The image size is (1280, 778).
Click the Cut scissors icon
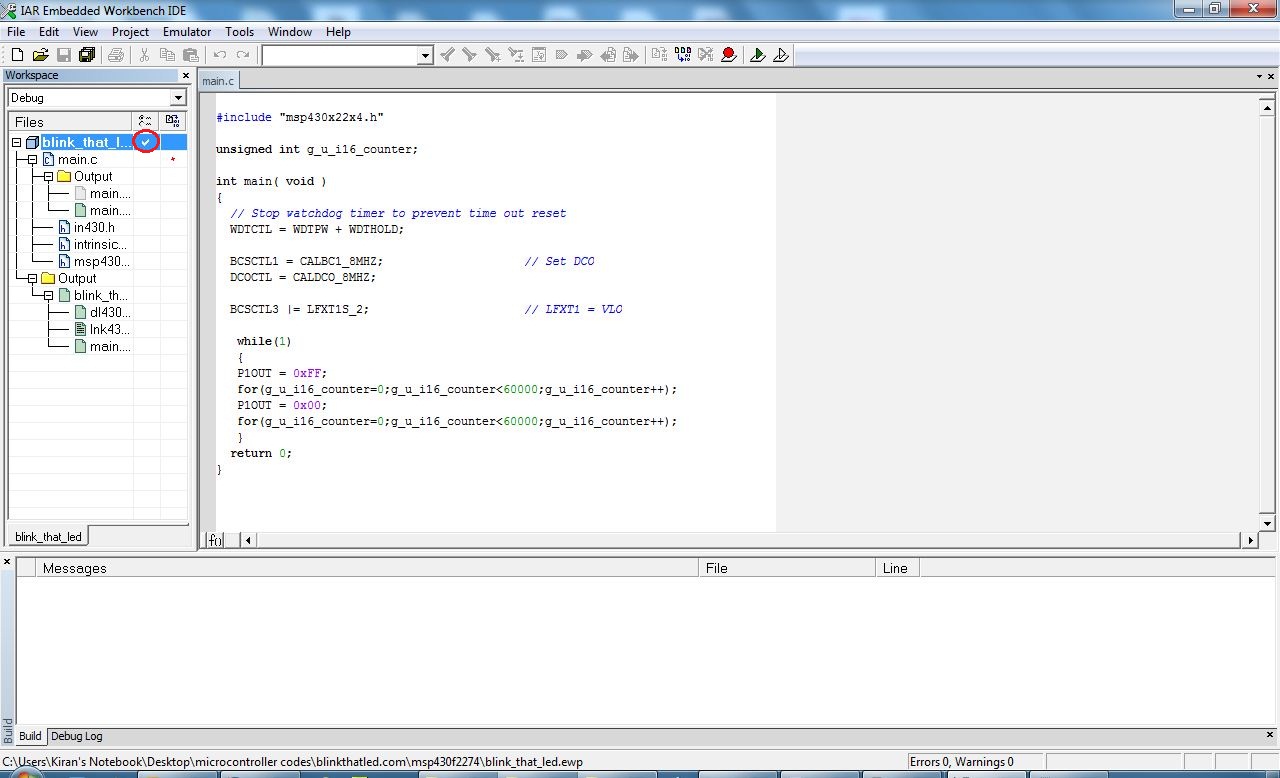(144, 55)
